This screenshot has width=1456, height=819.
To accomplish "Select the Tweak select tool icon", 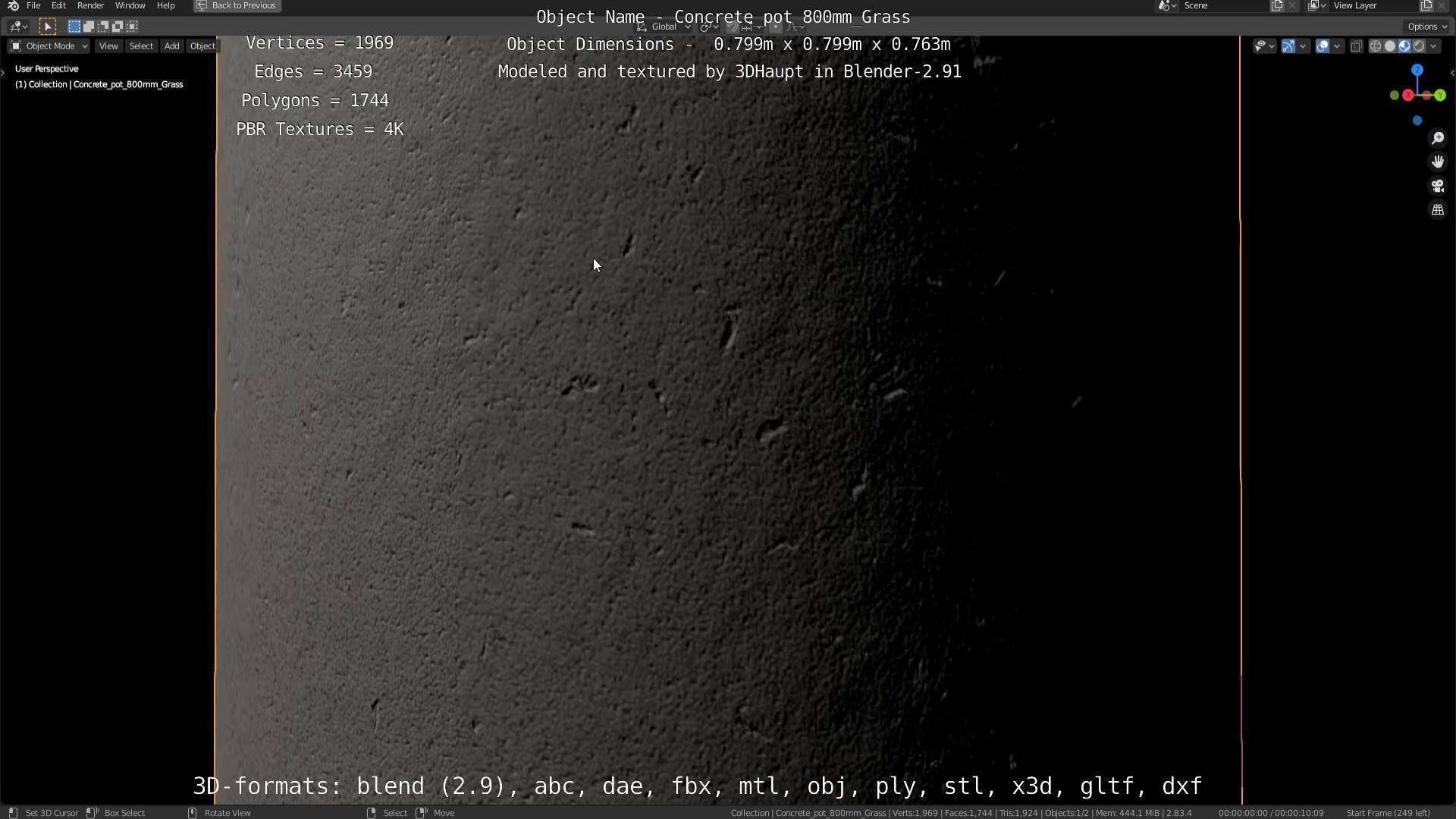I will pyautogui.click(x=47, y=27).
